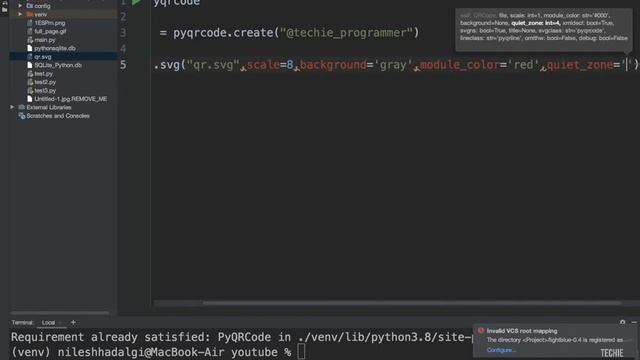Select Scratches and Consoles node
Screen dimensions: 640x360
click(58, 116)
